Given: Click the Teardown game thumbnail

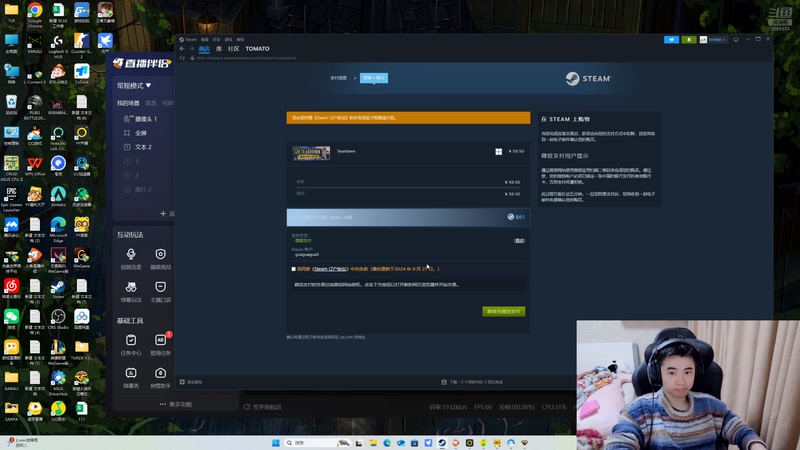Looking at the screenshot, I should click(x=311, y=153).
